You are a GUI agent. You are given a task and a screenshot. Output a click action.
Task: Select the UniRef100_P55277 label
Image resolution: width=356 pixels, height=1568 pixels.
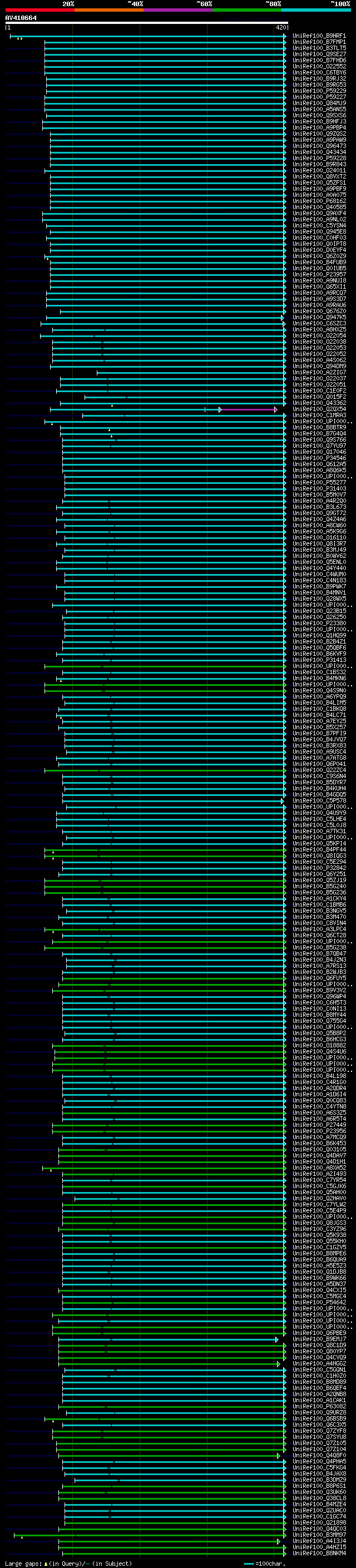click(319, 482)
